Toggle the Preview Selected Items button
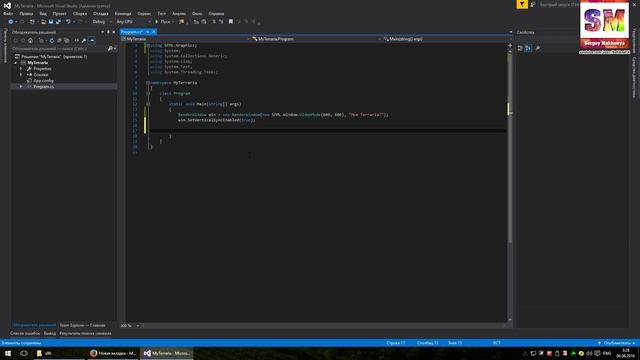Viewport: 640px width, 360px height. pos(92,40)
